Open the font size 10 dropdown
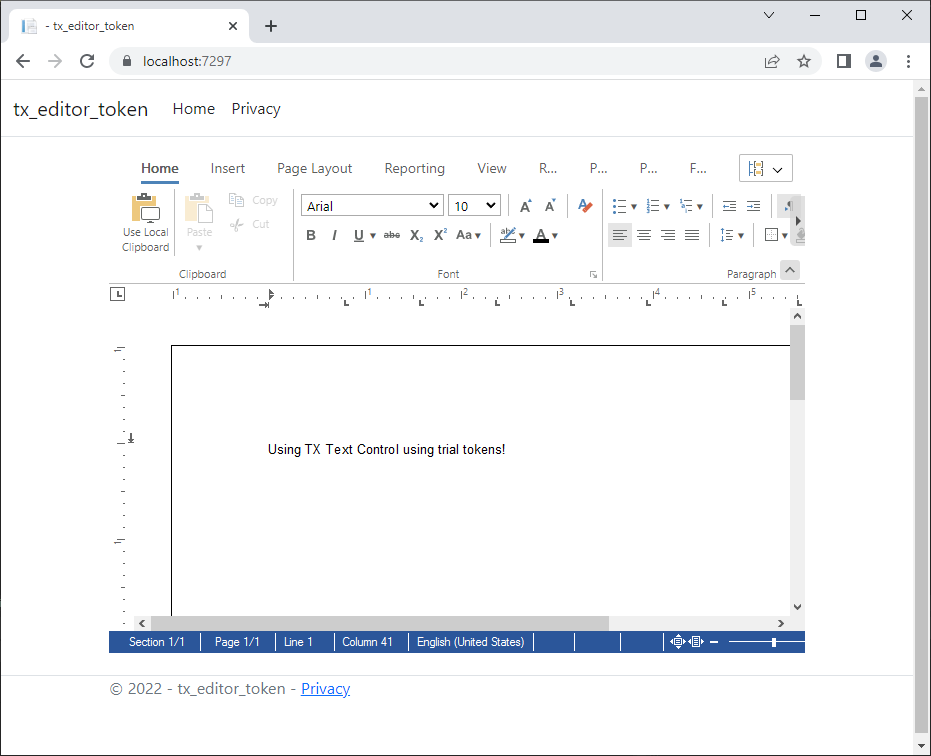 click(474, 205)
